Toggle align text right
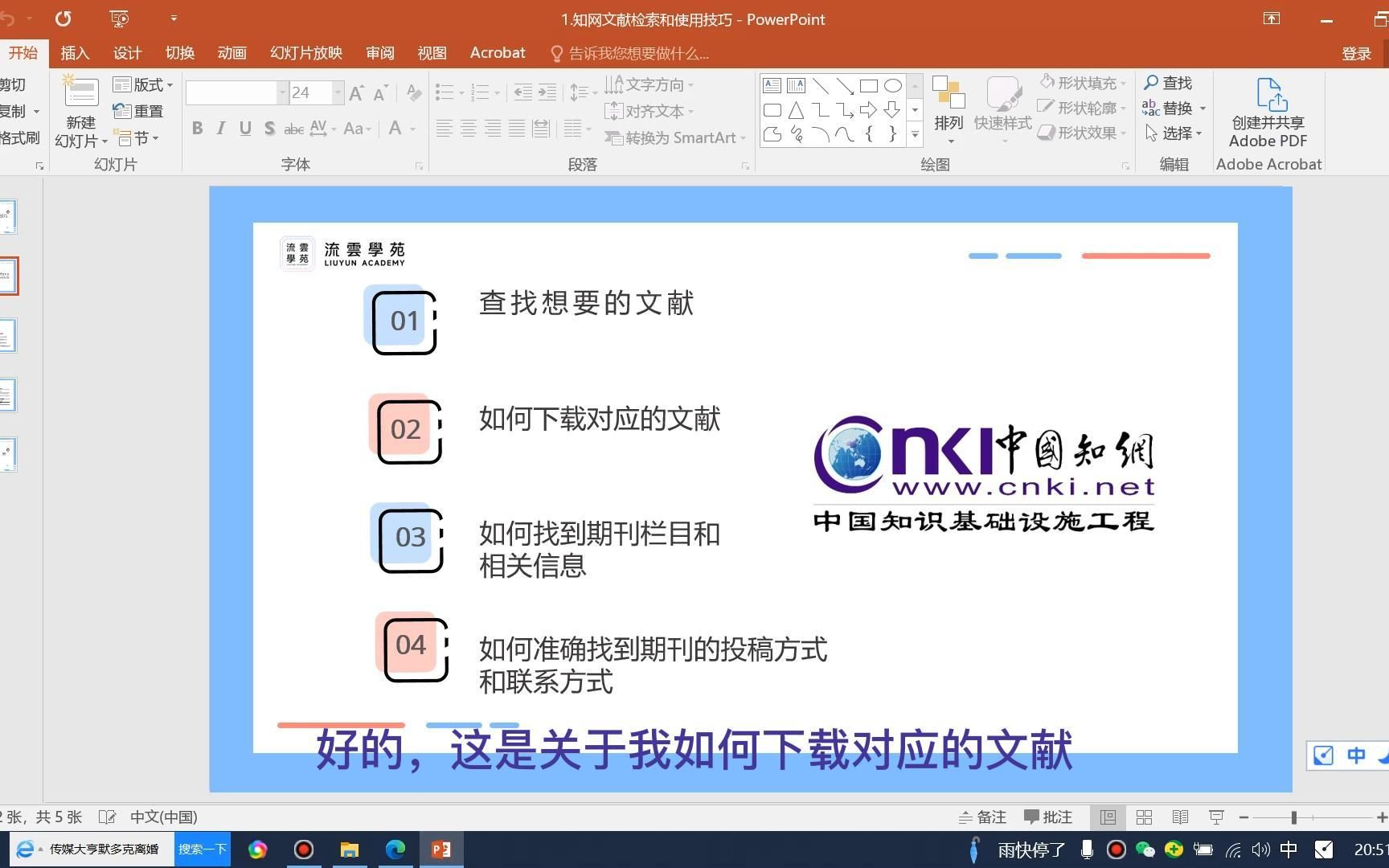Viewport: 1389px width, 868px height. [x=493, y=129]
